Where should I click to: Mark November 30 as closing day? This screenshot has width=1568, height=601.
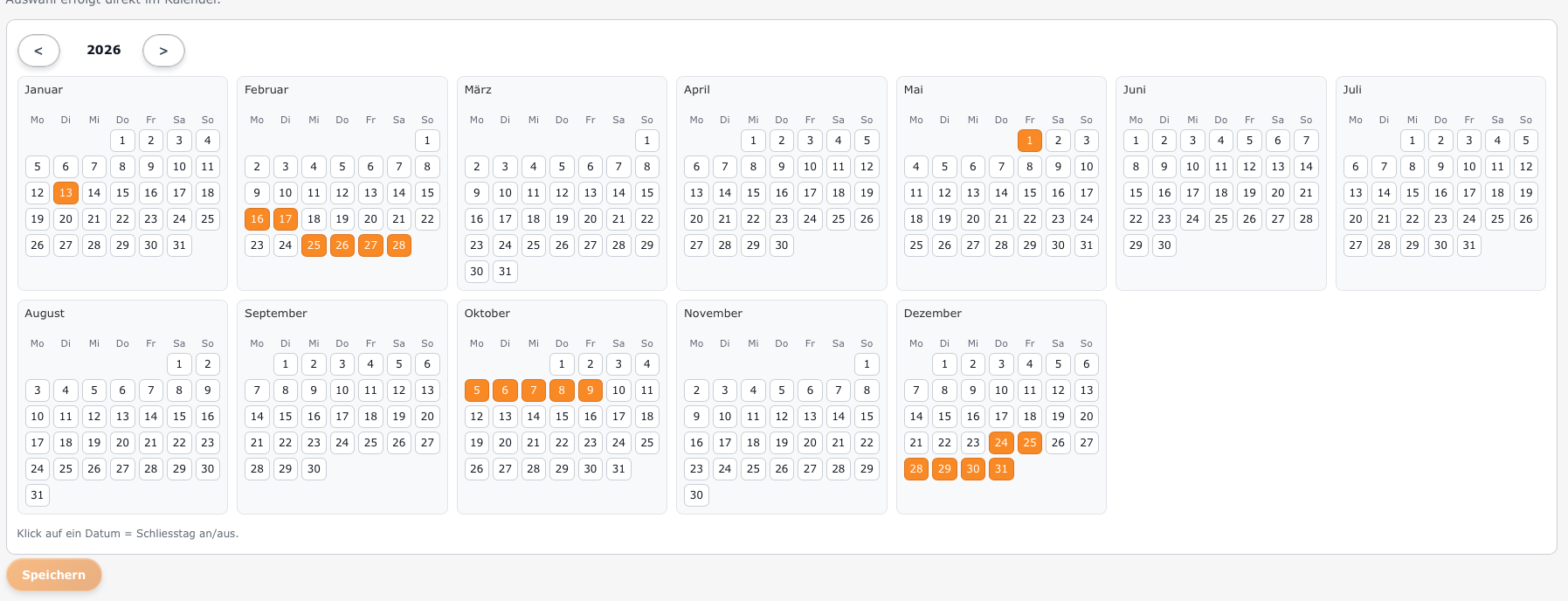point(696,495)
